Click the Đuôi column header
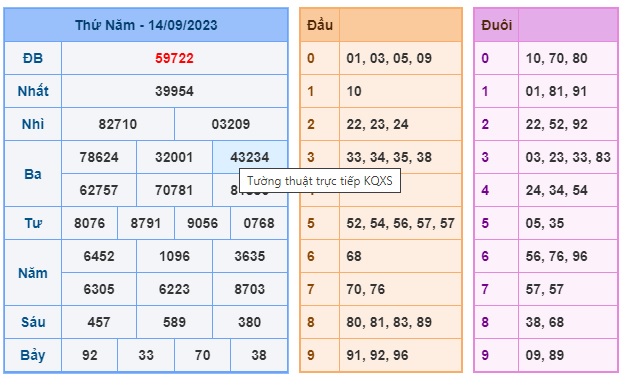627x387 pixels. pos(497,25)
